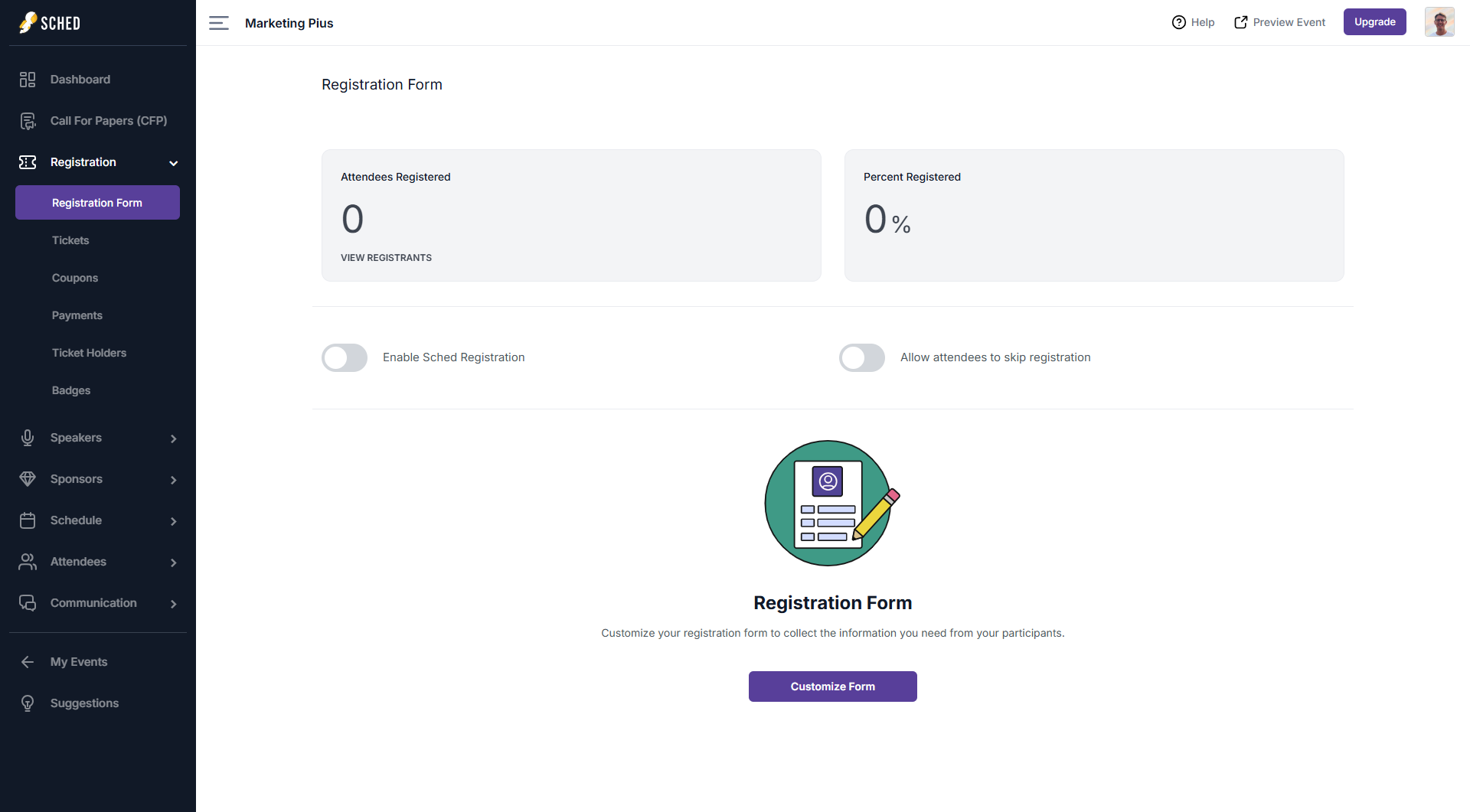
Task: Click the Call For Papers document icon
Action: [28, 121]
